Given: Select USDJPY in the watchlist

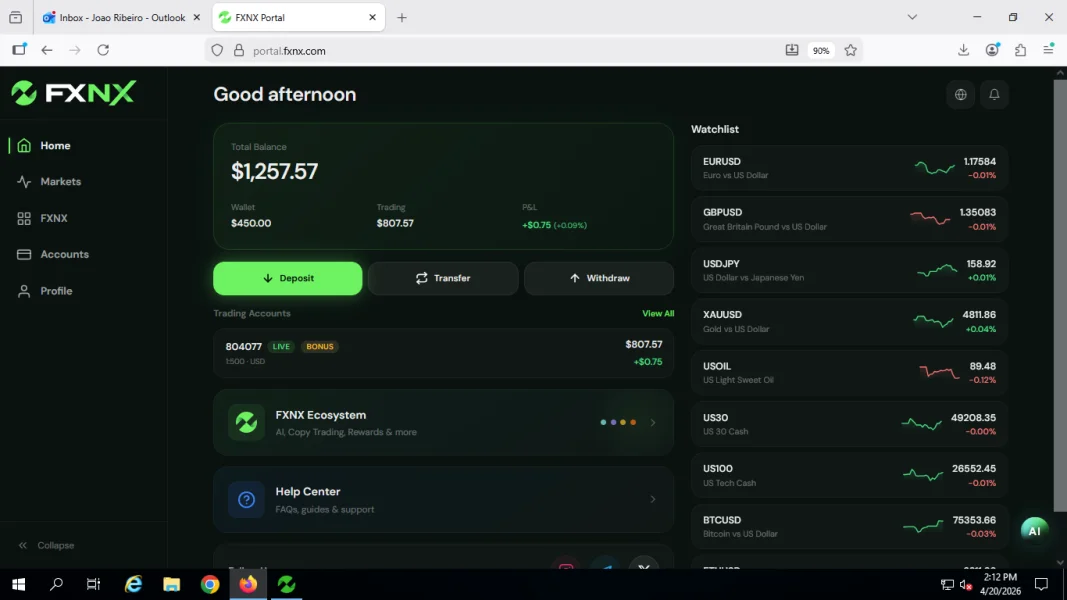Looking at the screenshot, I should pyautogui.click(x=849, y=271).
